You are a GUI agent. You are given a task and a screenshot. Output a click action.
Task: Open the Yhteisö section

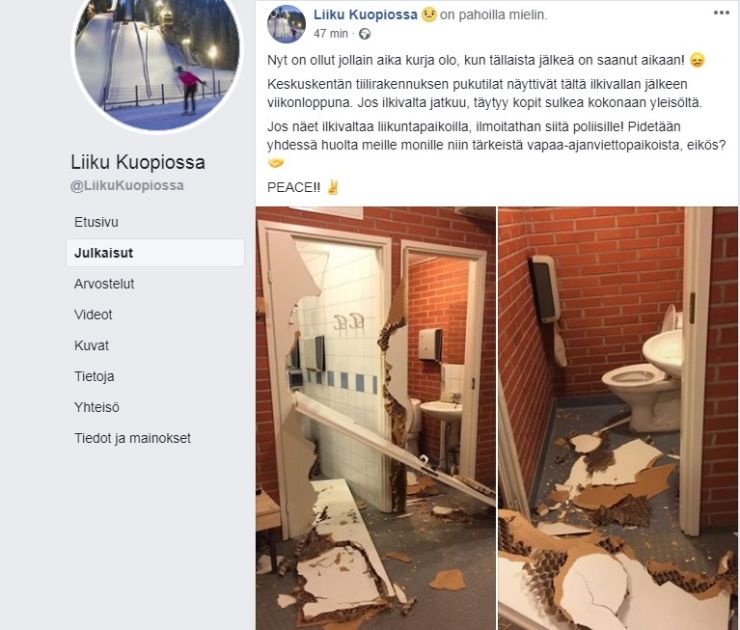point(97,407)
